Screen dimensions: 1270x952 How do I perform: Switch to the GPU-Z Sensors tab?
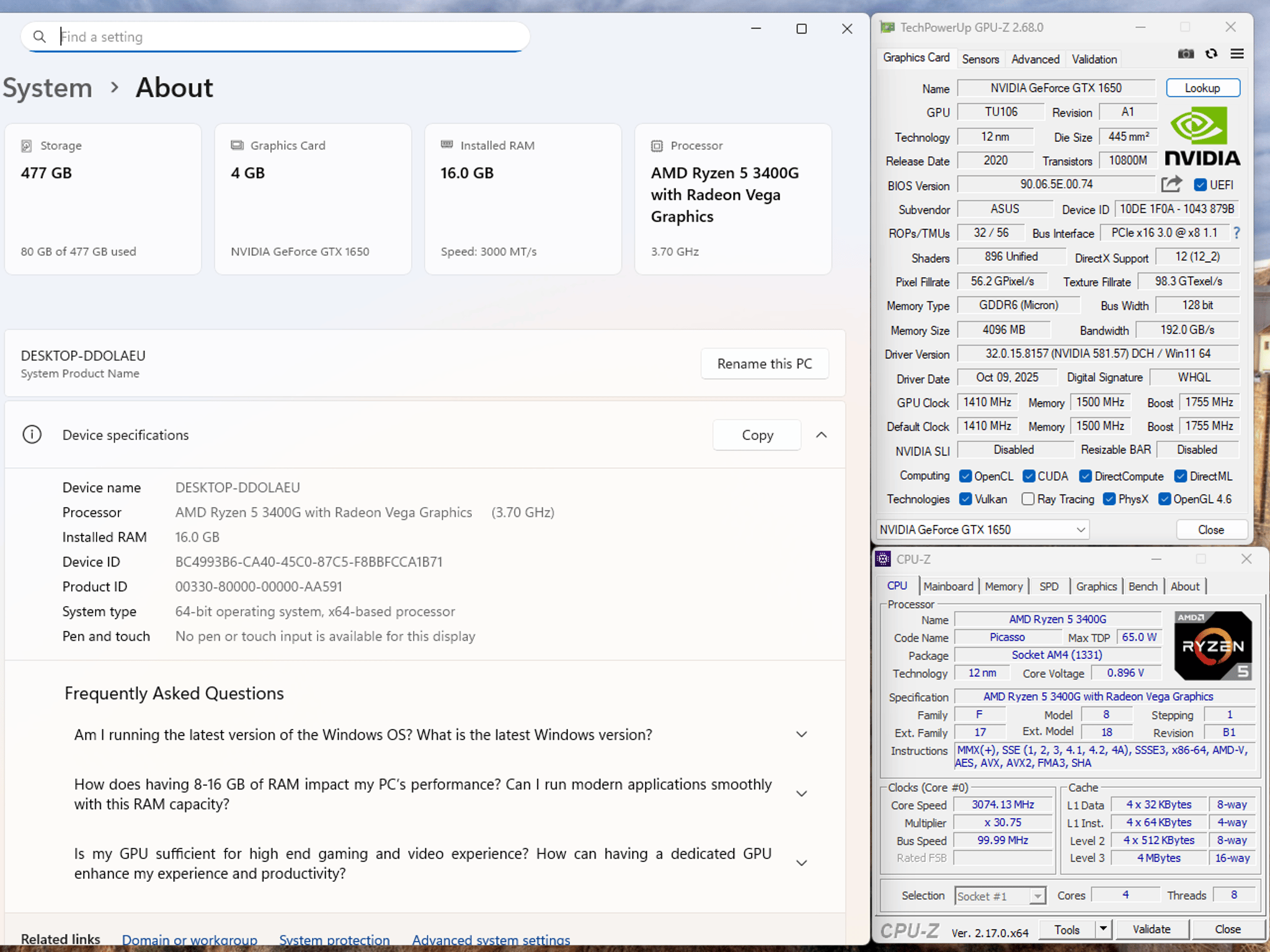click(980, 59)
